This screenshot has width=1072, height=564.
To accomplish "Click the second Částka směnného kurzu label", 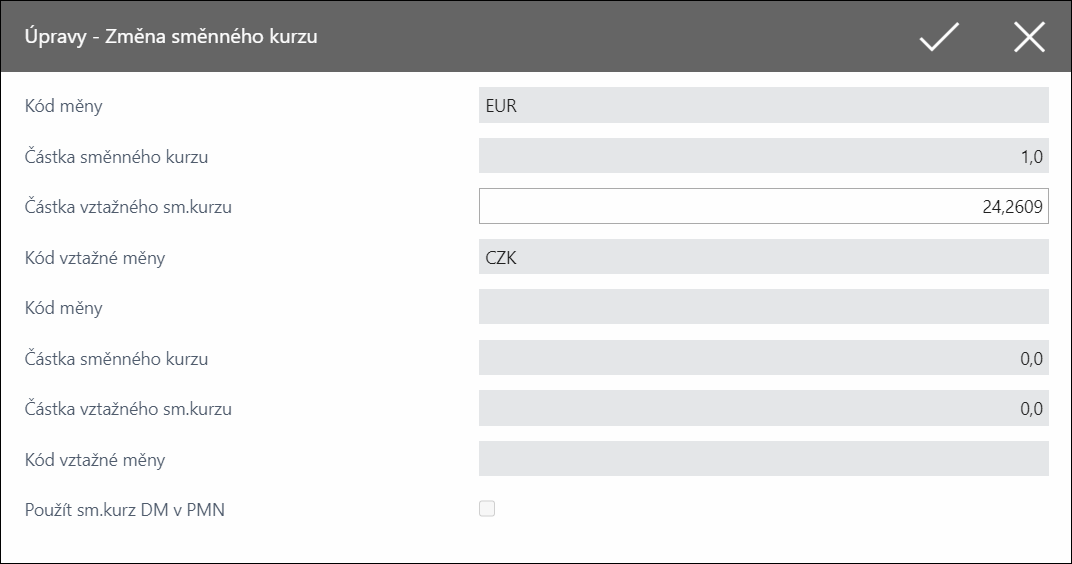I will click(x=116, y=358).
